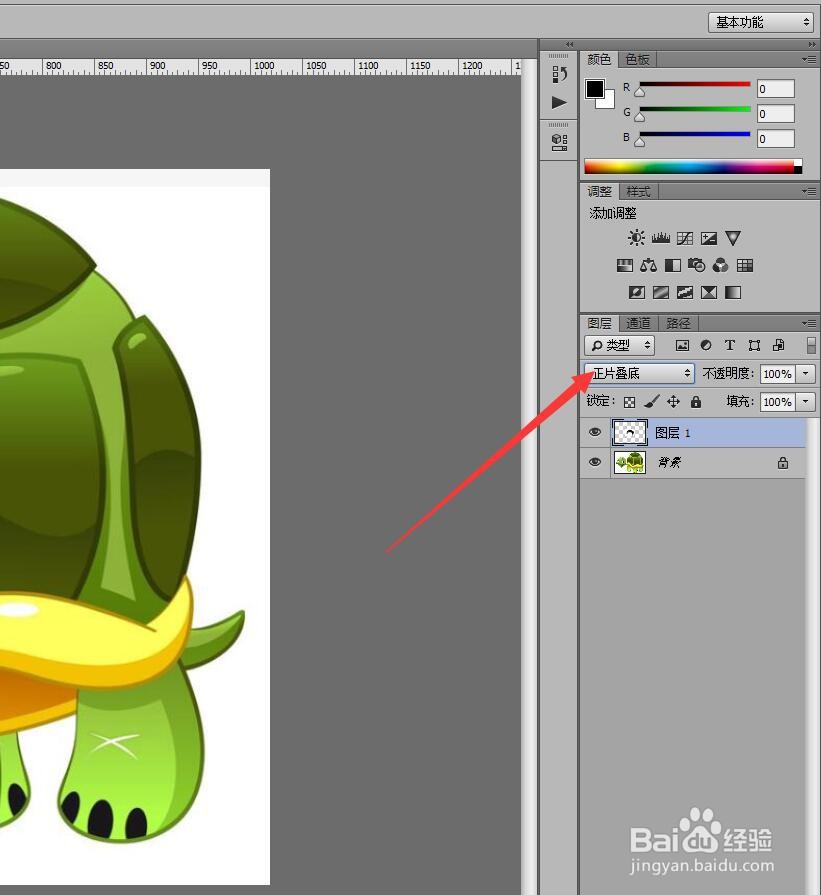821x895 pixels.
Task: Add a Levels adjustment
Action: point(661,238)
